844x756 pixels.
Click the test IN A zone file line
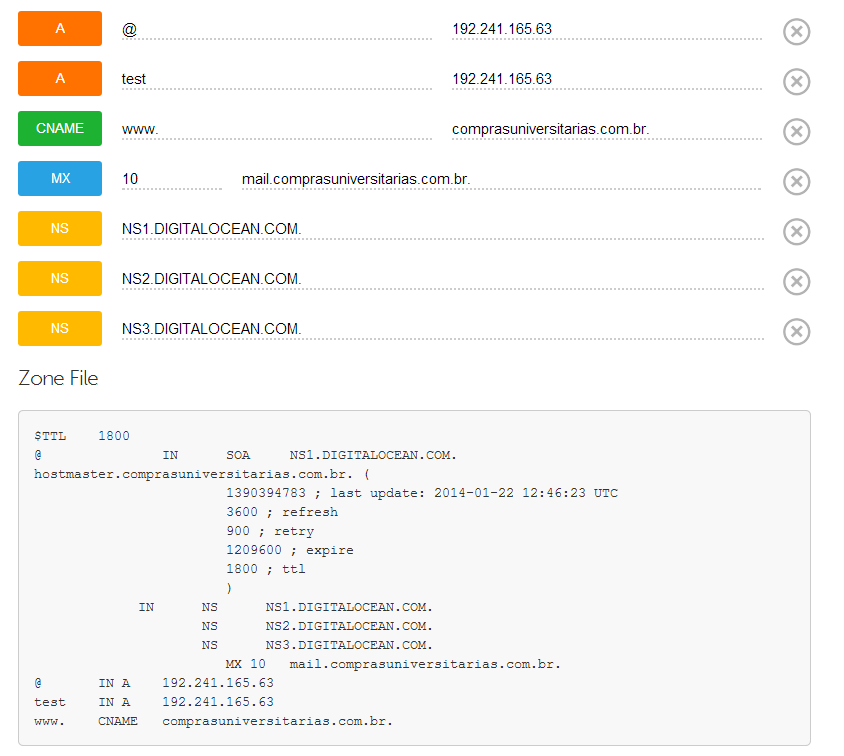tap(154, 702)
